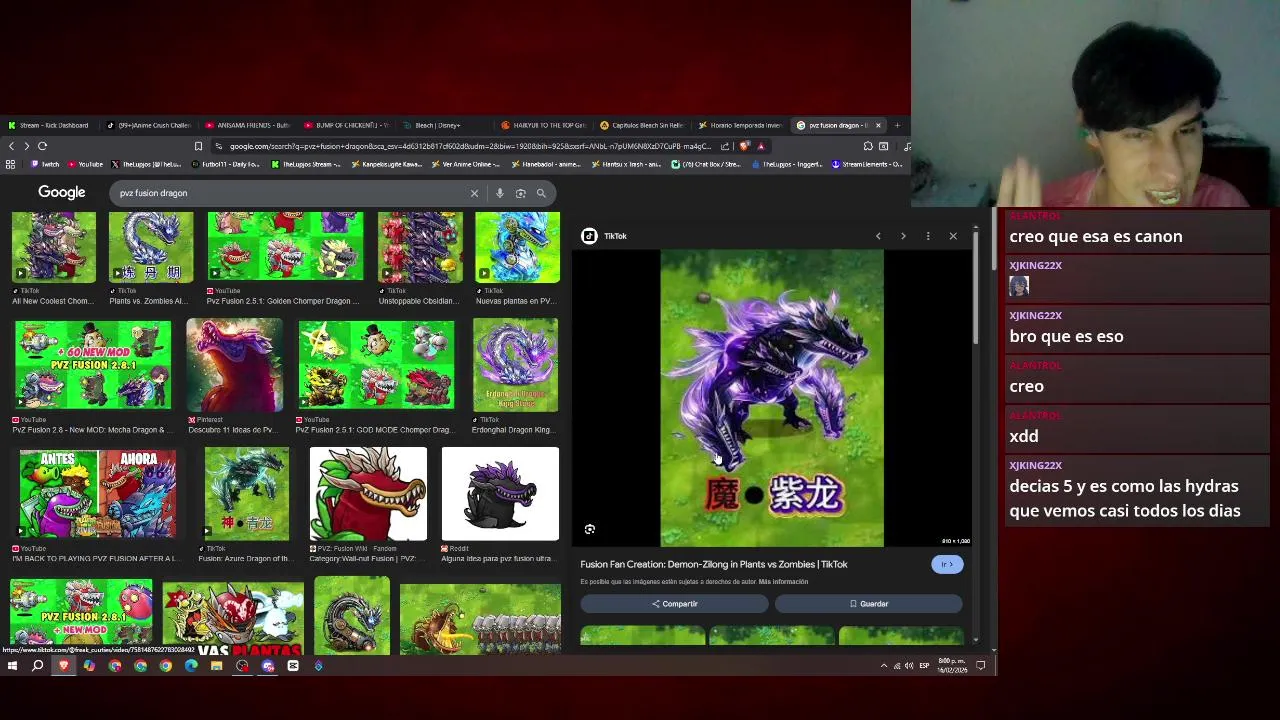Show next image in the preview panel
Image resolution: width=1280 pixels, height=720 pixels.
coord(903,236)
